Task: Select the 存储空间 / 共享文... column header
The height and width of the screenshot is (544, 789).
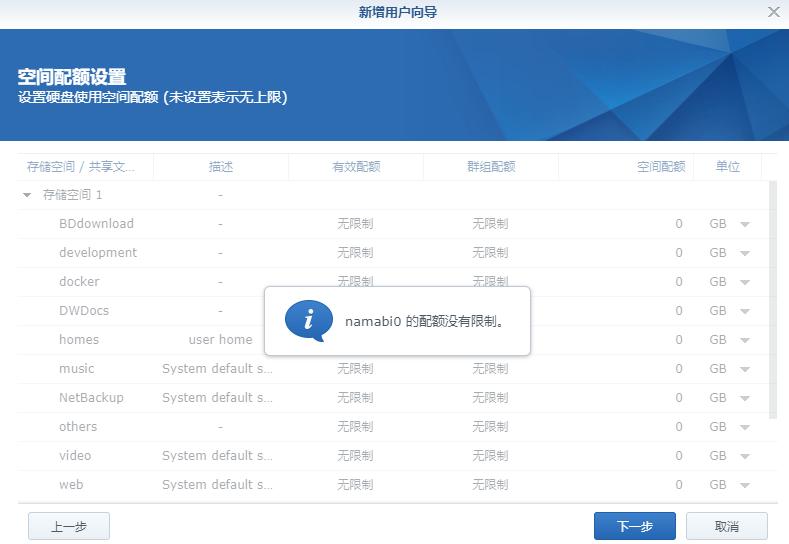Action: pyautogui.click(x=85, y=167)
